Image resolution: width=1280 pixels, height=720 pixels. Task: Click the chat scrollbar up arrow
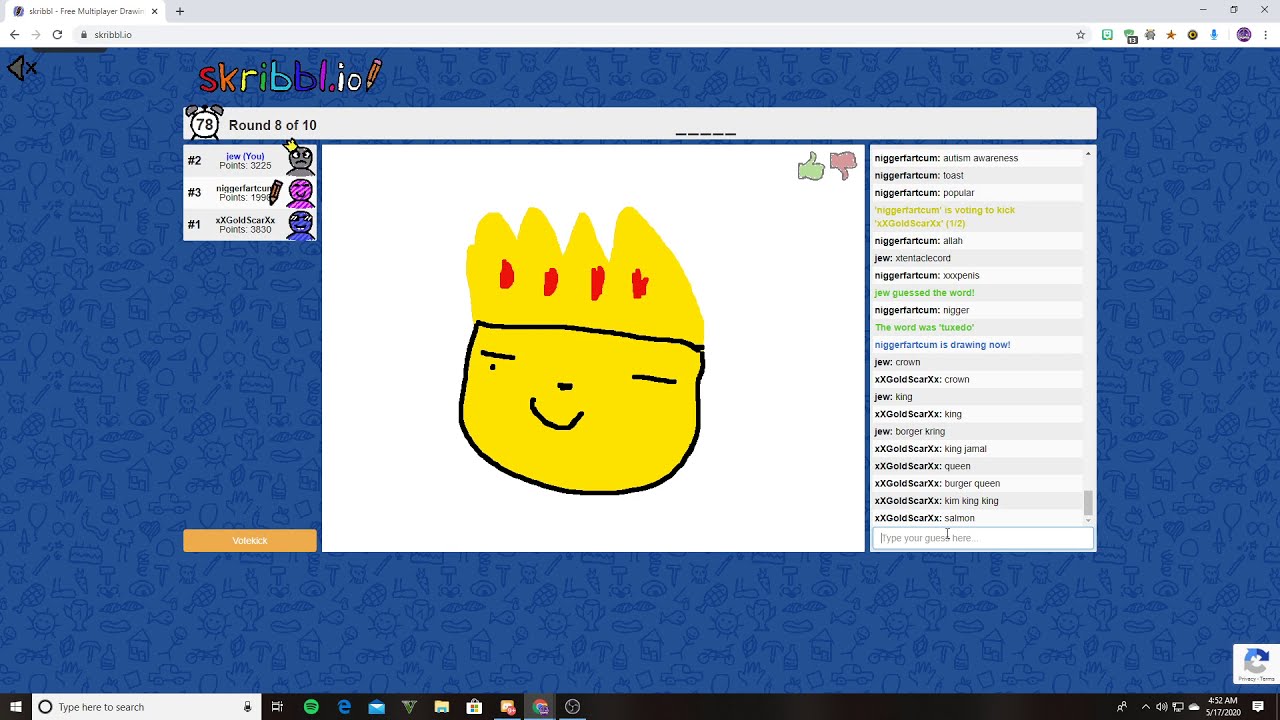pos(1088,154)
